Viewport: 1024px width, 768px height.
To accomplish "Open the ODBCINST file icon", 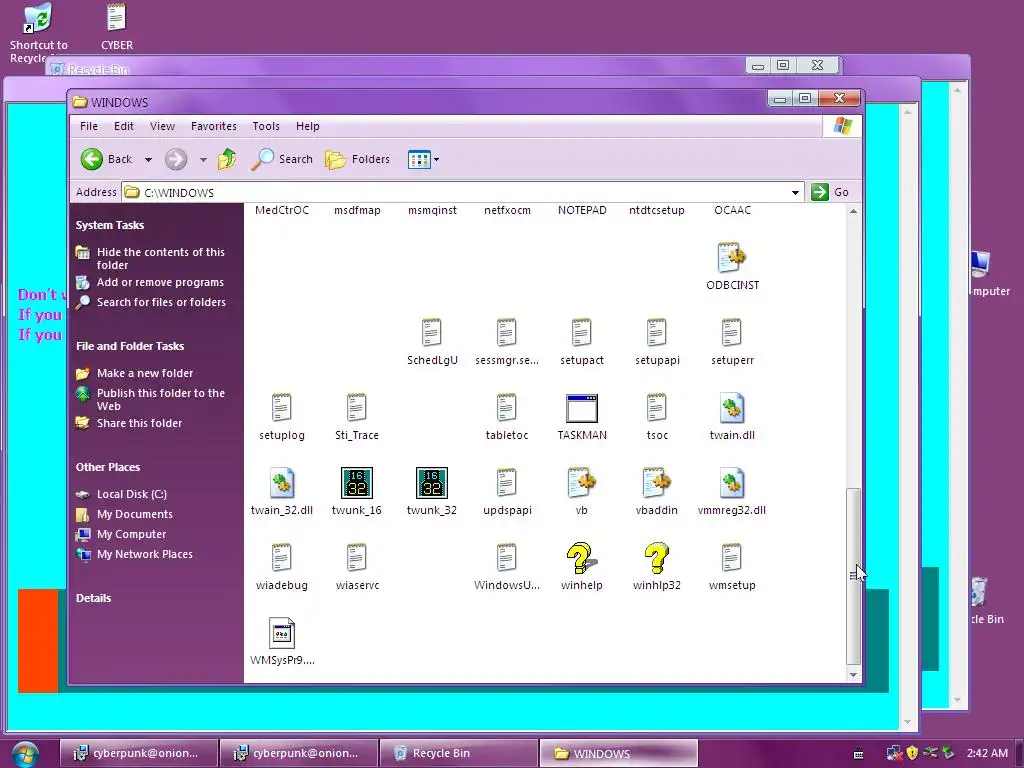I will [x=731, y=257].
